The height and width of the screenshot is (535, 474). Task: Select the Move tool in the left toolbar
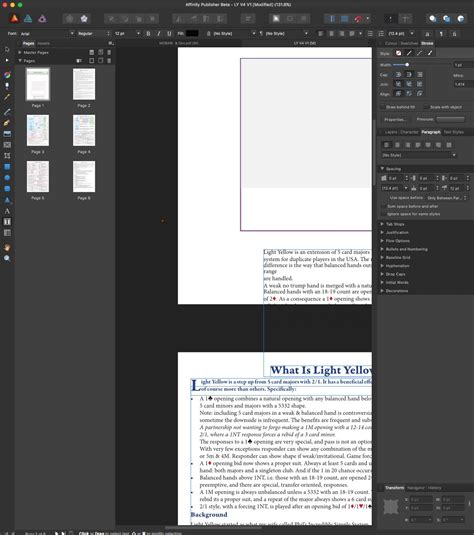pos(7,49)
